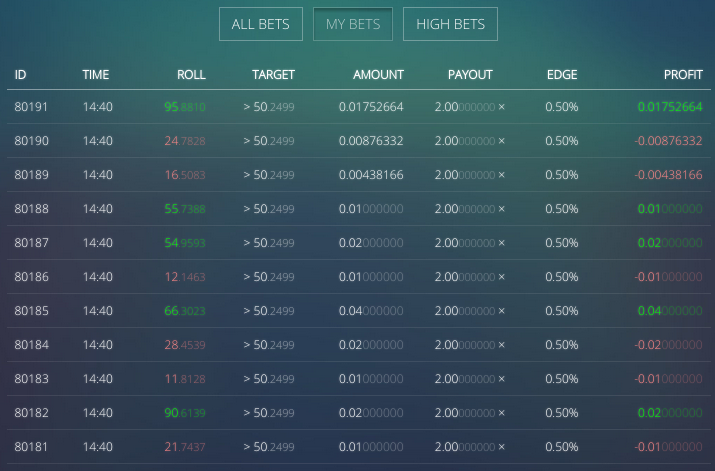This screenshot has height=471, width=715.
Task: Open bet ID 80185
Action: click(x=31, y=311)
